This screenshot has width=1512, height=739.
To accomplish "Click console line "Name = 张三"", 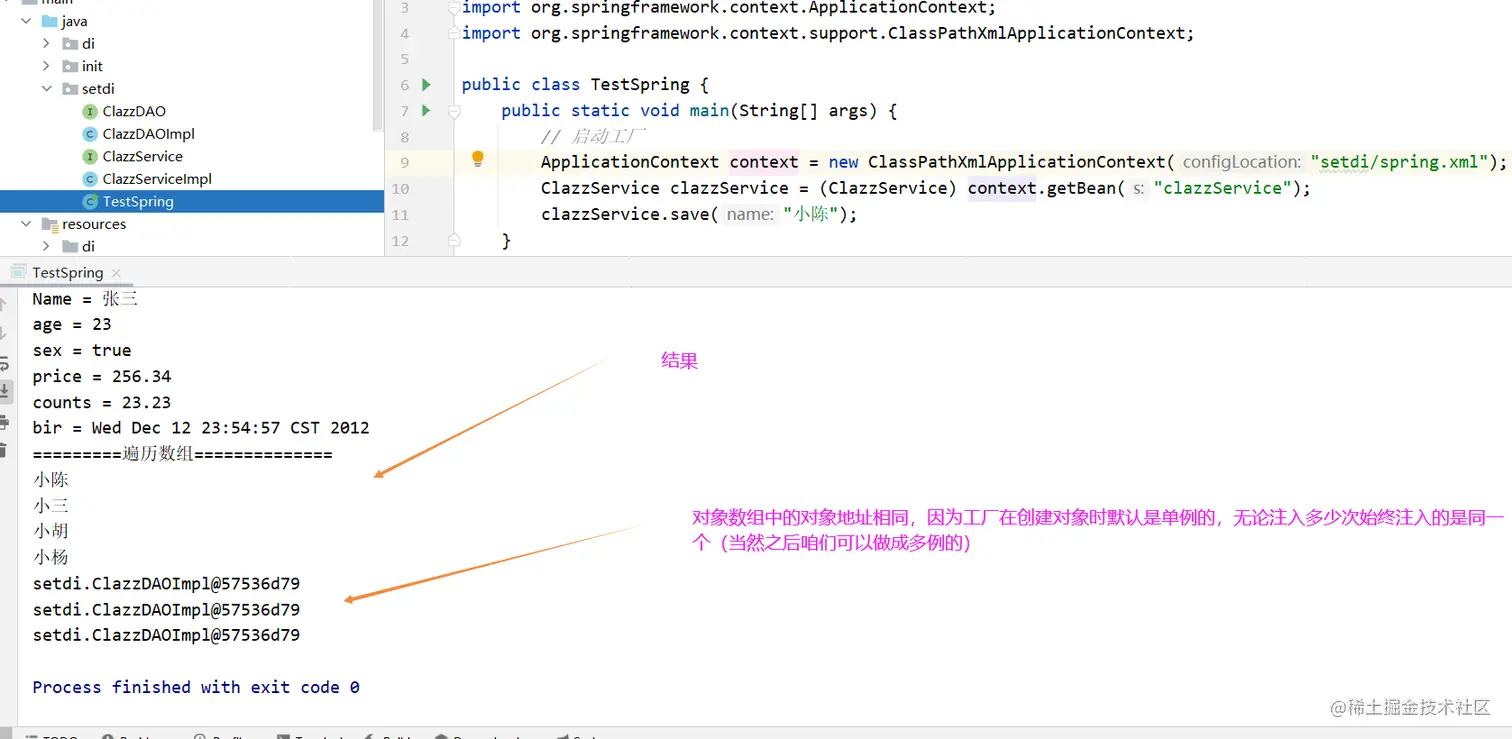I will [x=85, y=299].
